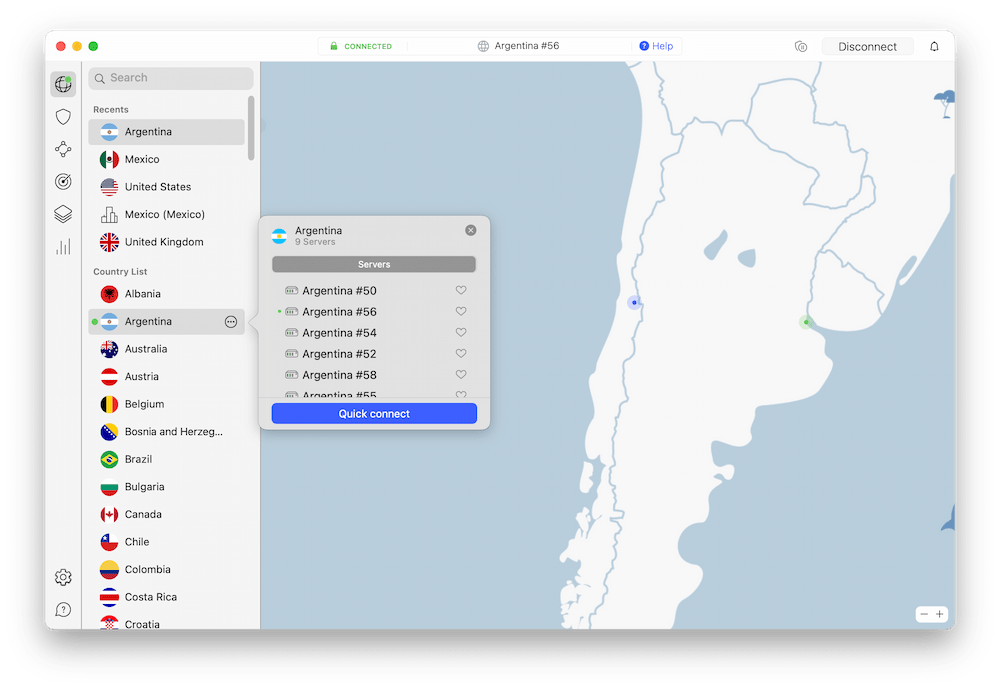This screenshot has width=1000, height=689.
Task: Select Chile in Country List
Action: tap(166, 542)
